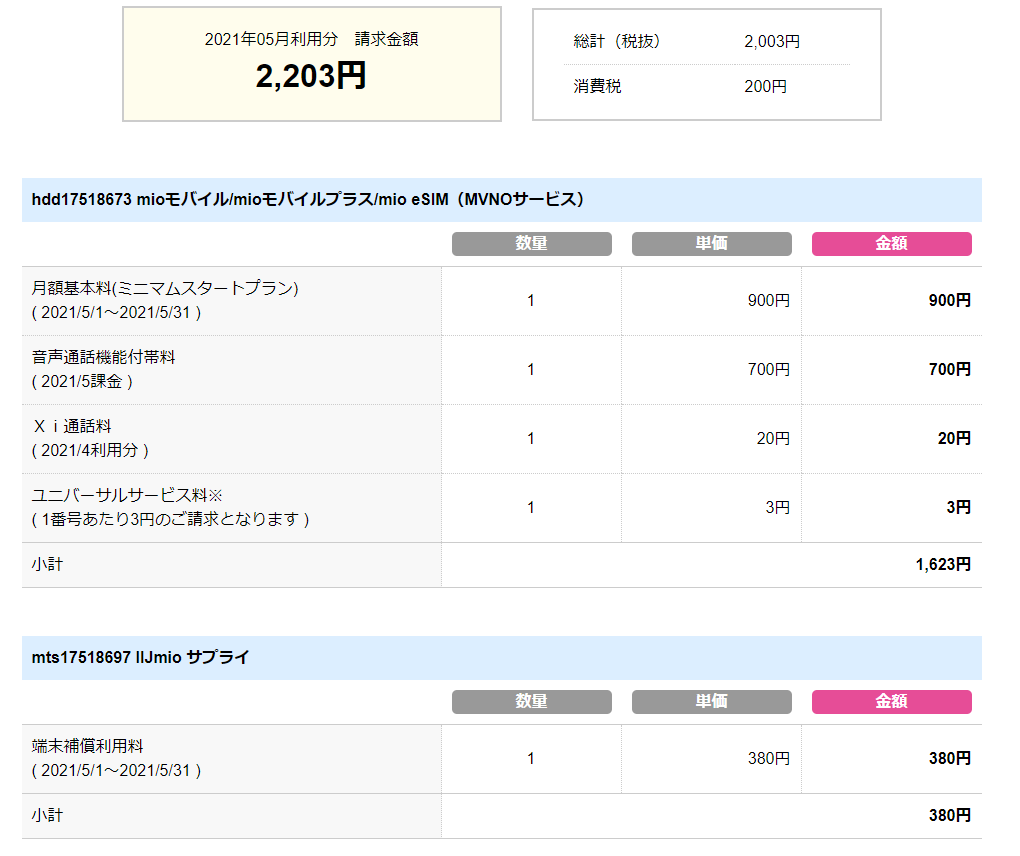
Task: Click the 2,203円 billed amount
Action: coord(311,76)
